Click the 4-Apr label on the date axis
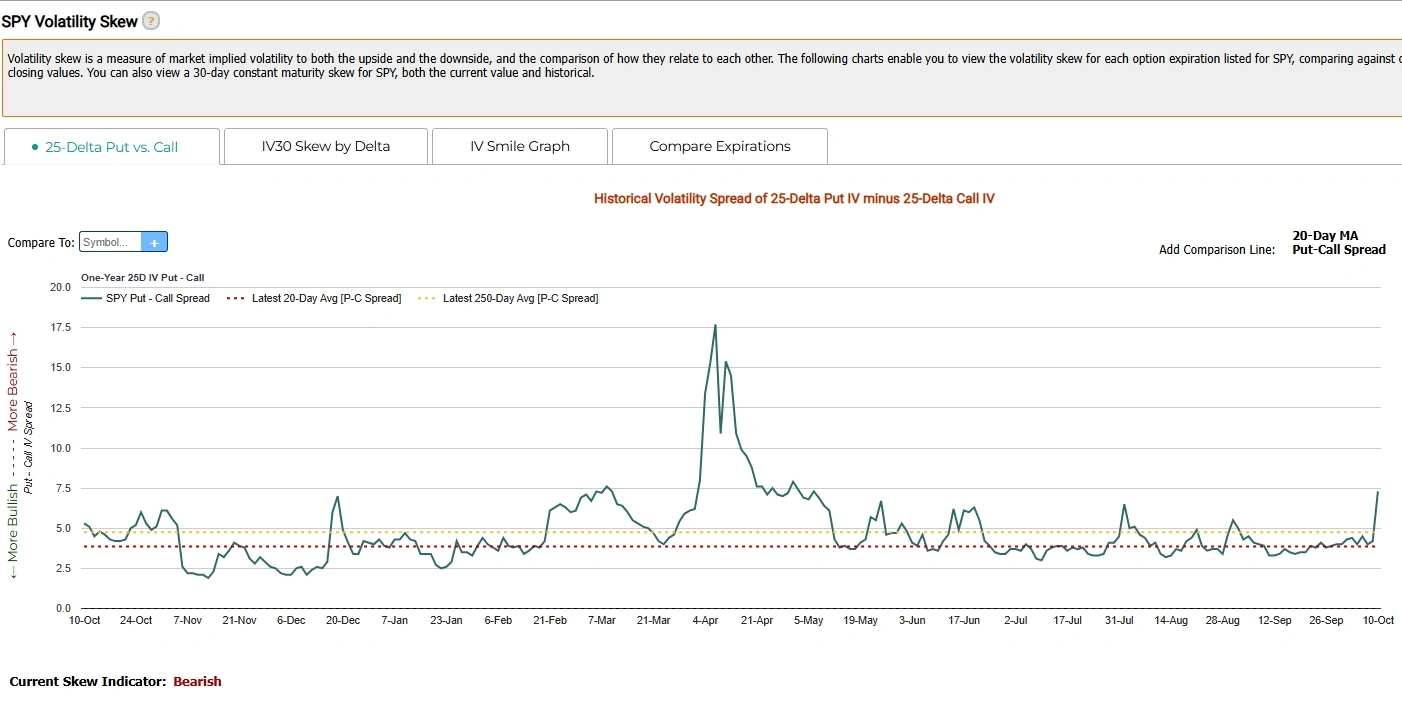 click(x=706, y=620)
